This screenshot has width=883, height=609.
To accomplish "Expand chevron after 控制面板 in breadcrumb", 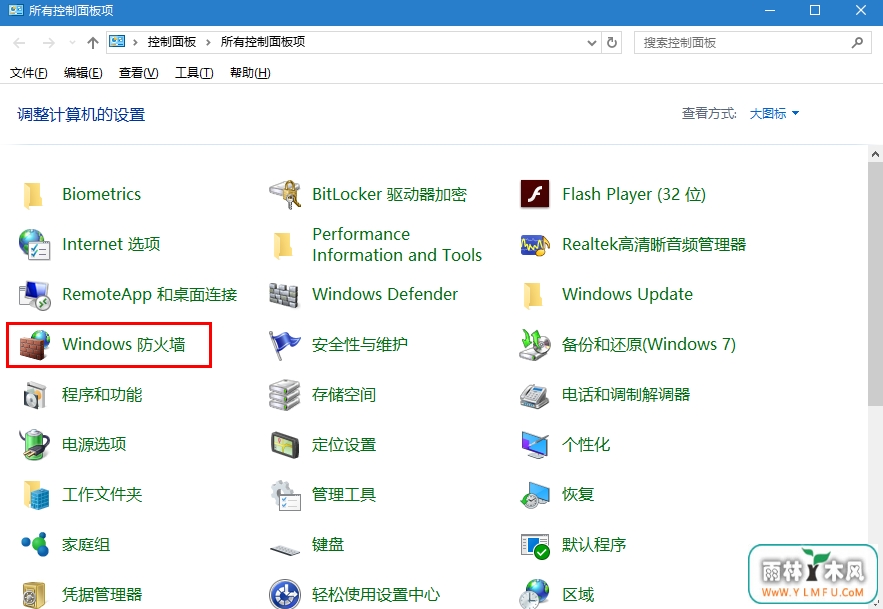I will pyautogui.click(x=208, y=42).
